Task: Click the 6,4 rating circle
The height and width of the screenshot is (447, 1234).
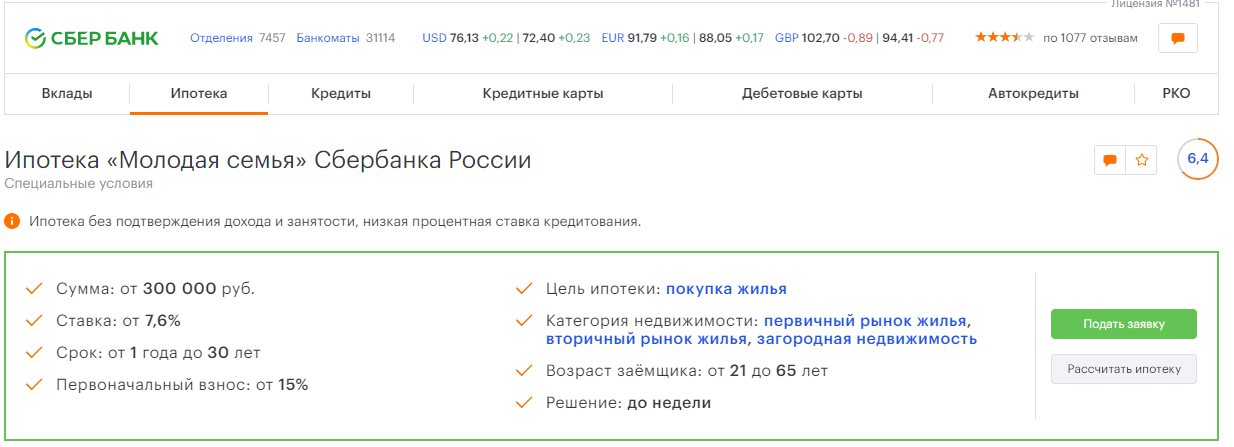Action: click(1197, 158)
